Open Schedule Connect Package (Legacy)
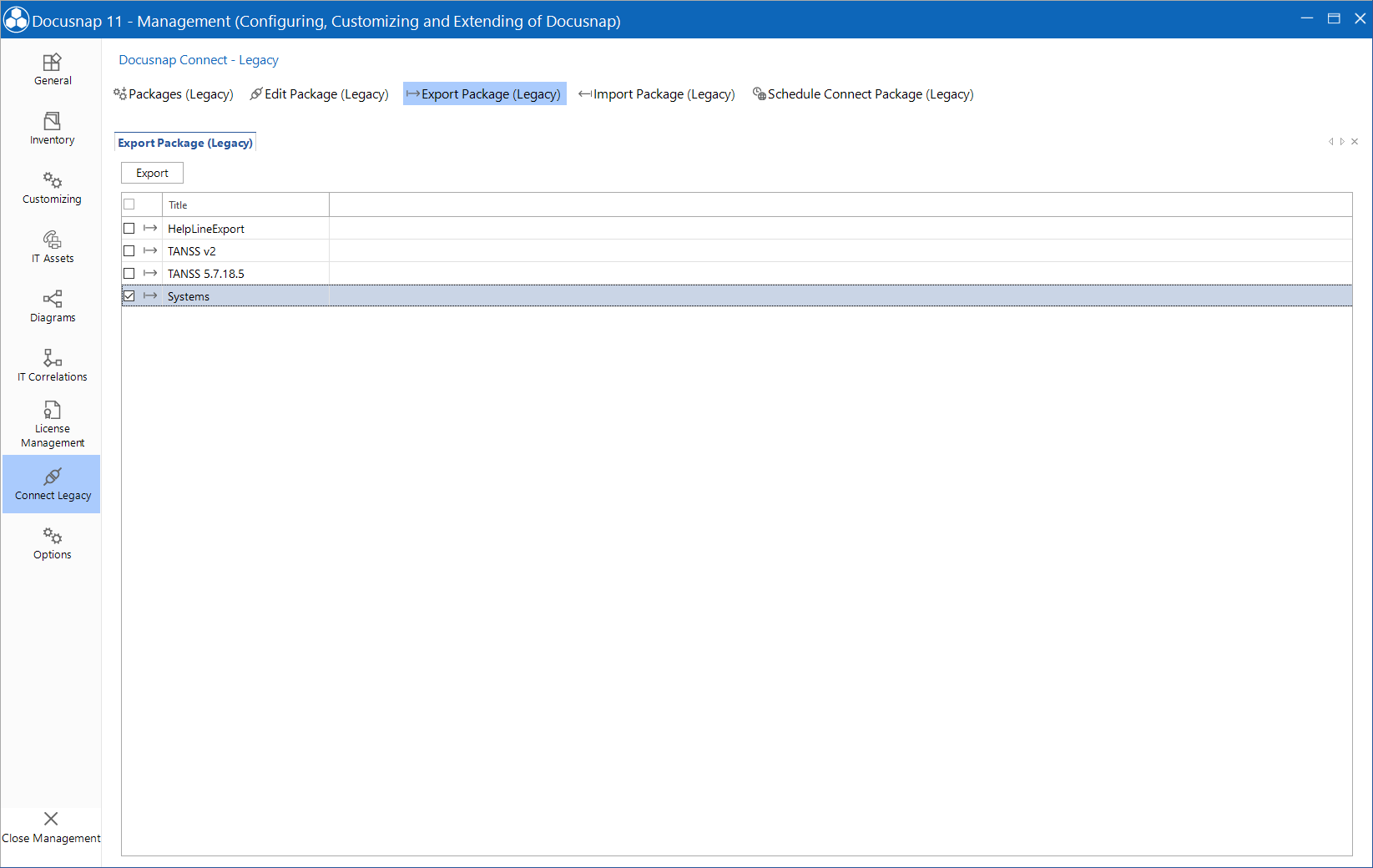 [x=863, y=93]
